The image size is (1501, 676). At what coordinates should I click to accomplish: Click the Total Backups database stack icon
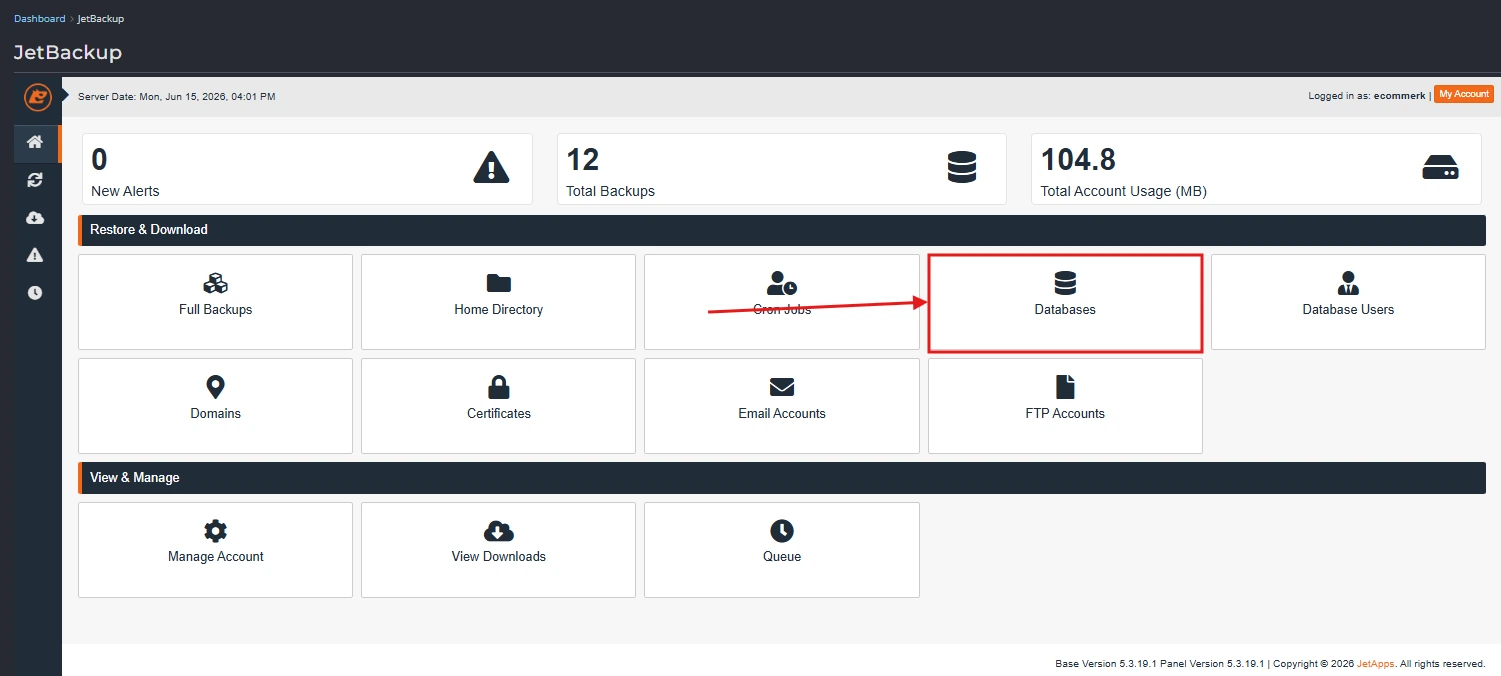(x=962, y=167)
